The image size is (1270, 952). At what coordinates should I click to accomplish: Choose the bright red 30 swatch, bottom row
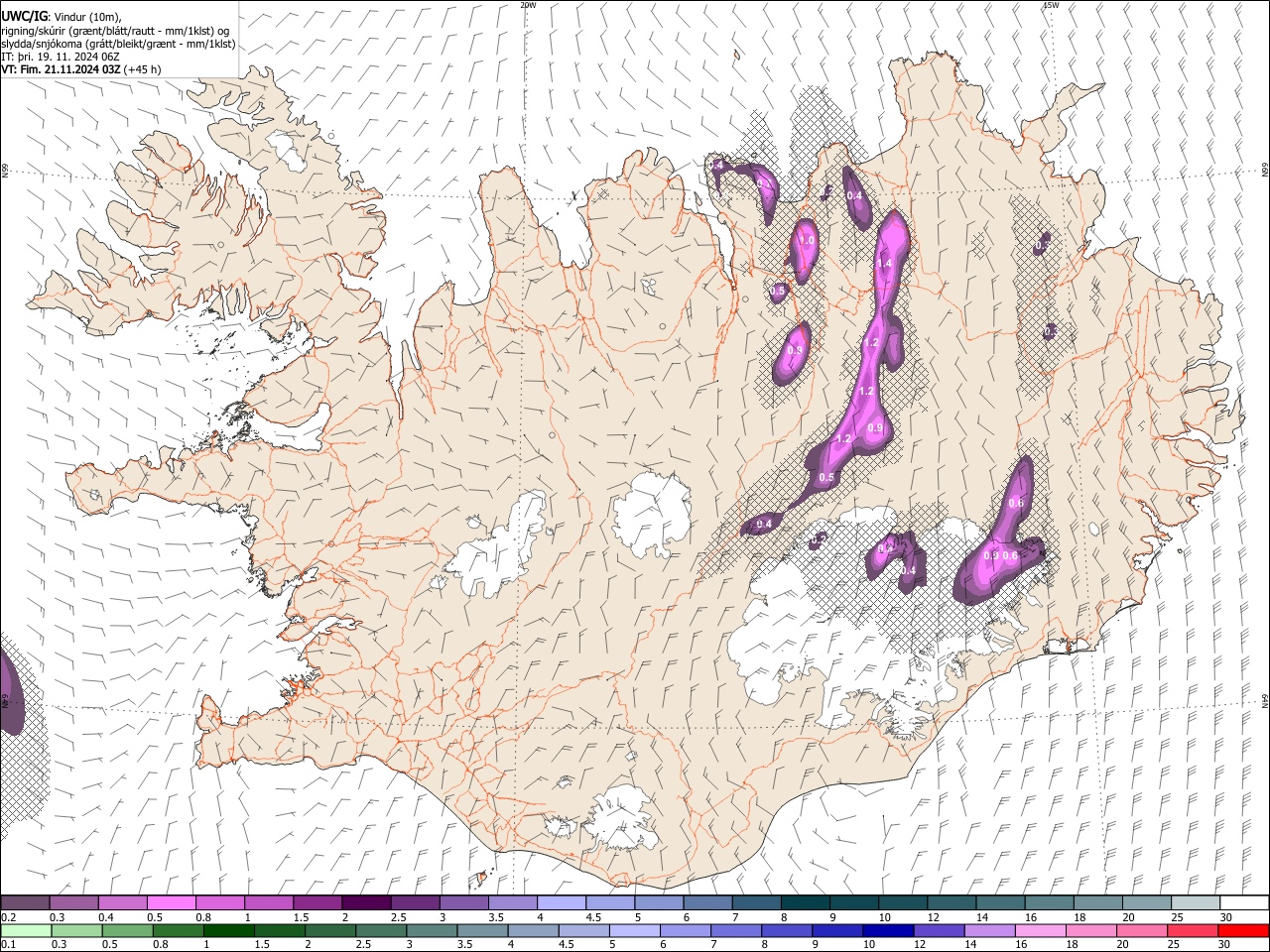click(x=1243, y=930)
